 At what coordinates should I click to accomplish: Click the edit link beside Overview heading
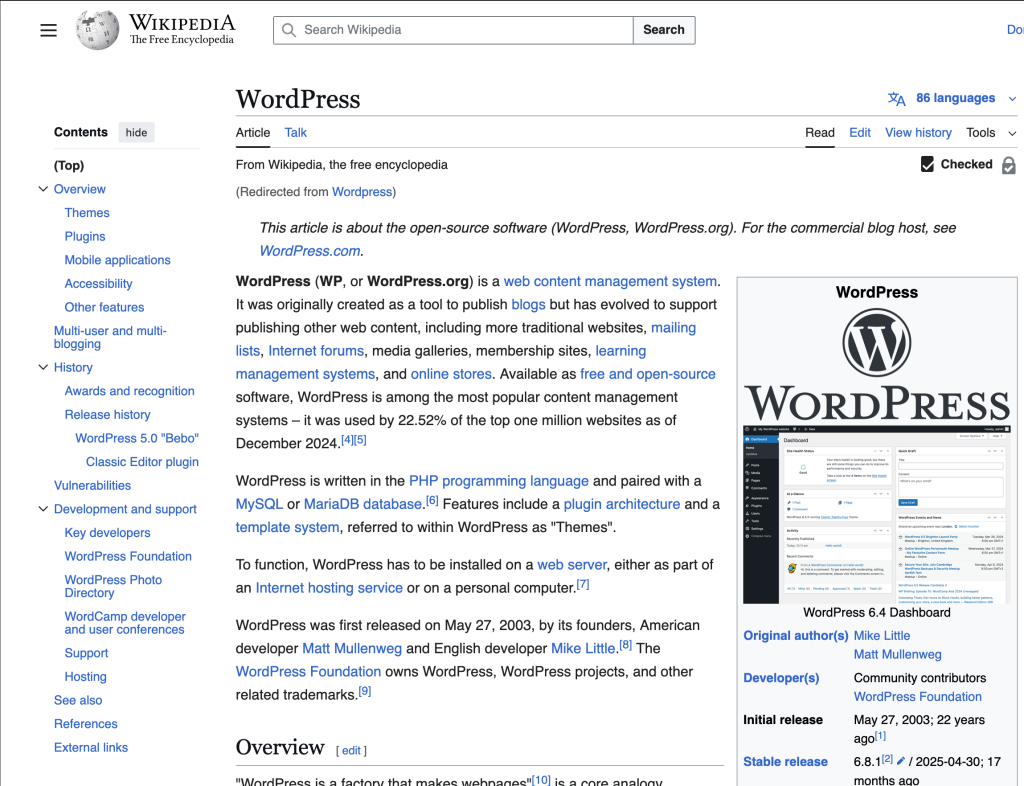(351, 751)
